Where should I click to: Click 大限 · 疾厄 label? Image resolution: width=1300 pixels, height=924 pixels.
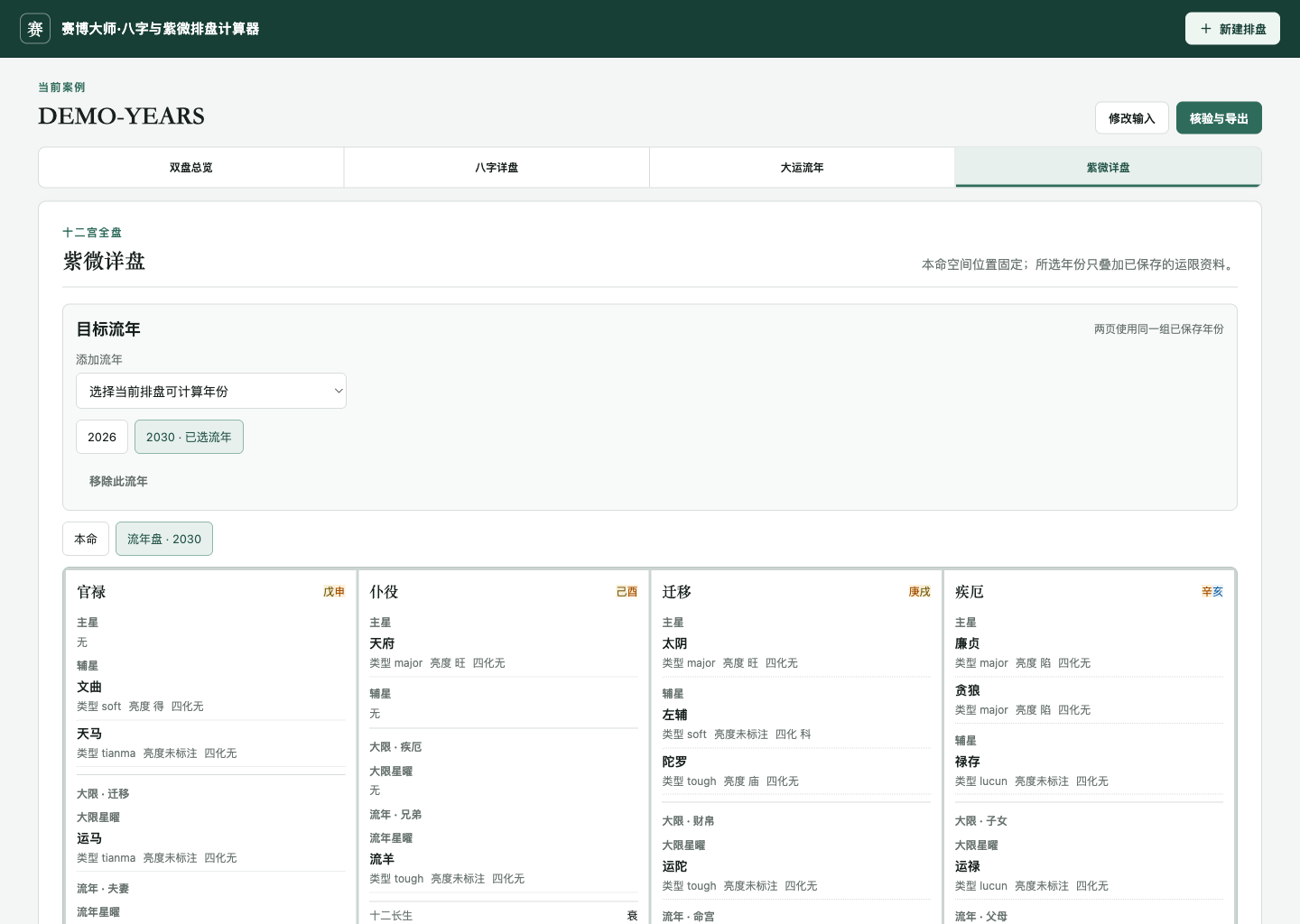tap(395, 747)
